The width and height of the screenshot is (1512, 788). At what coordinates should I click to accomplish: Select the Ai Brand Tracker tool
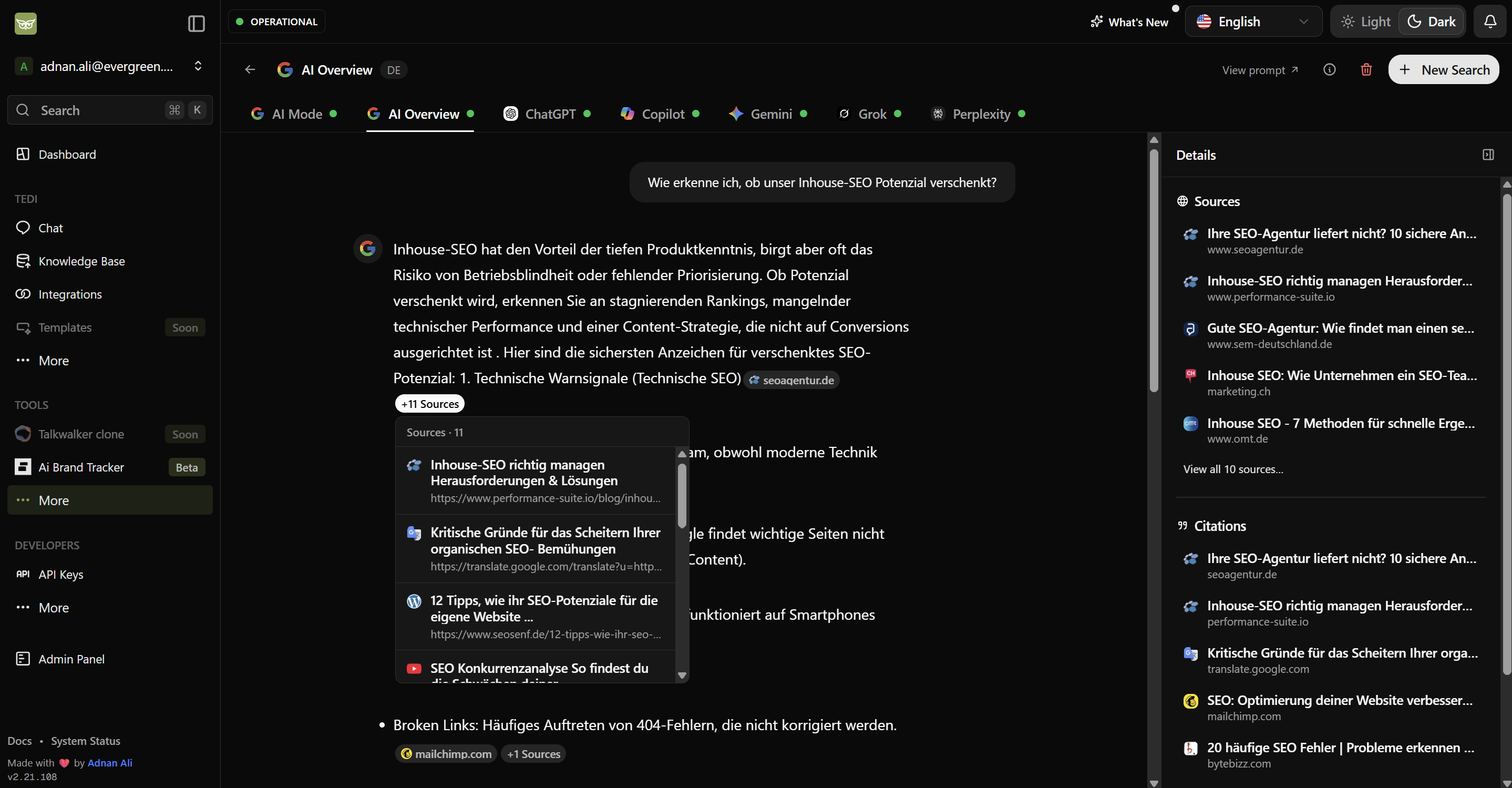click(81, 467)
